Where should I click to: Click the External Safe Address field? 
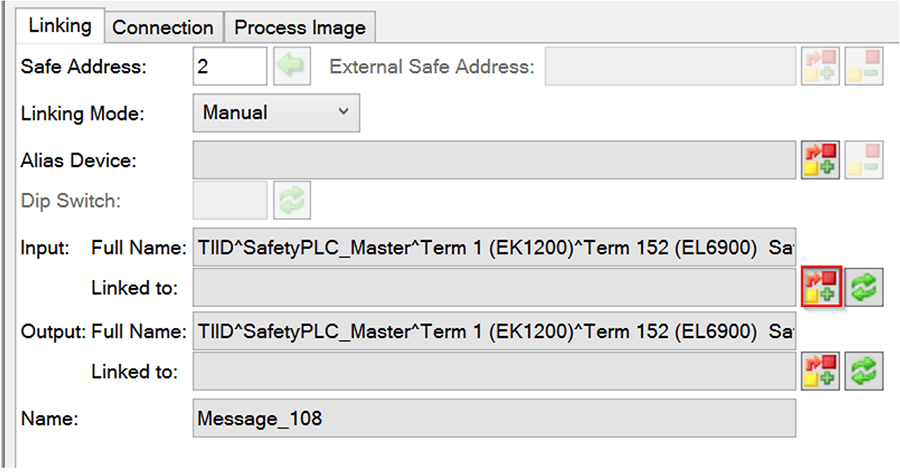coord(669,68)
